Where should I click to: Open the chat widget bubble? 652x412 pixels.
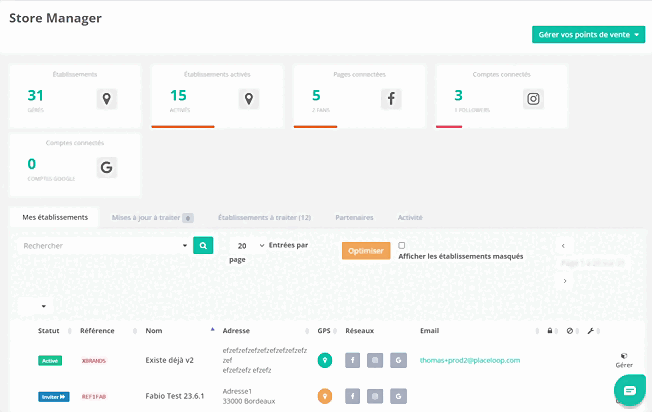[630, 390]
